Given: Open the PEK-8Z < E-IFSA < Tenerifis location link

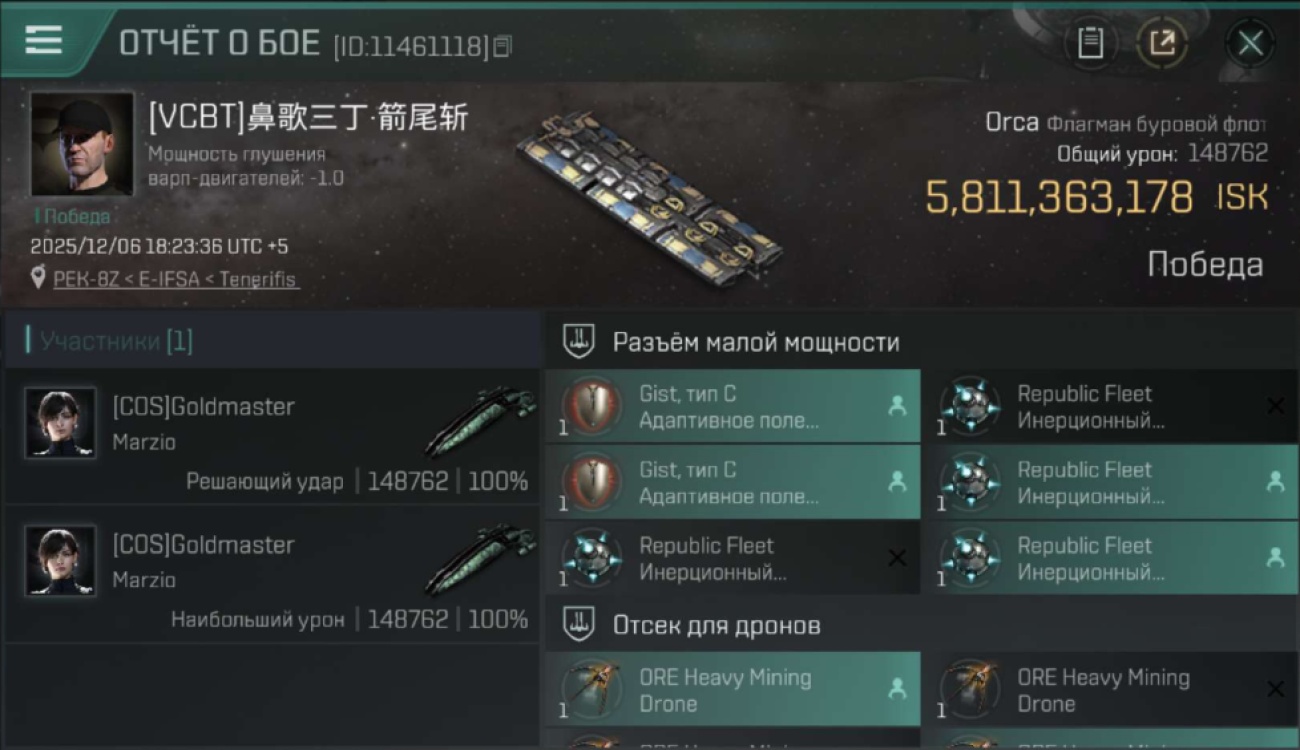Looking at the screenshot, I should [175, 279].
